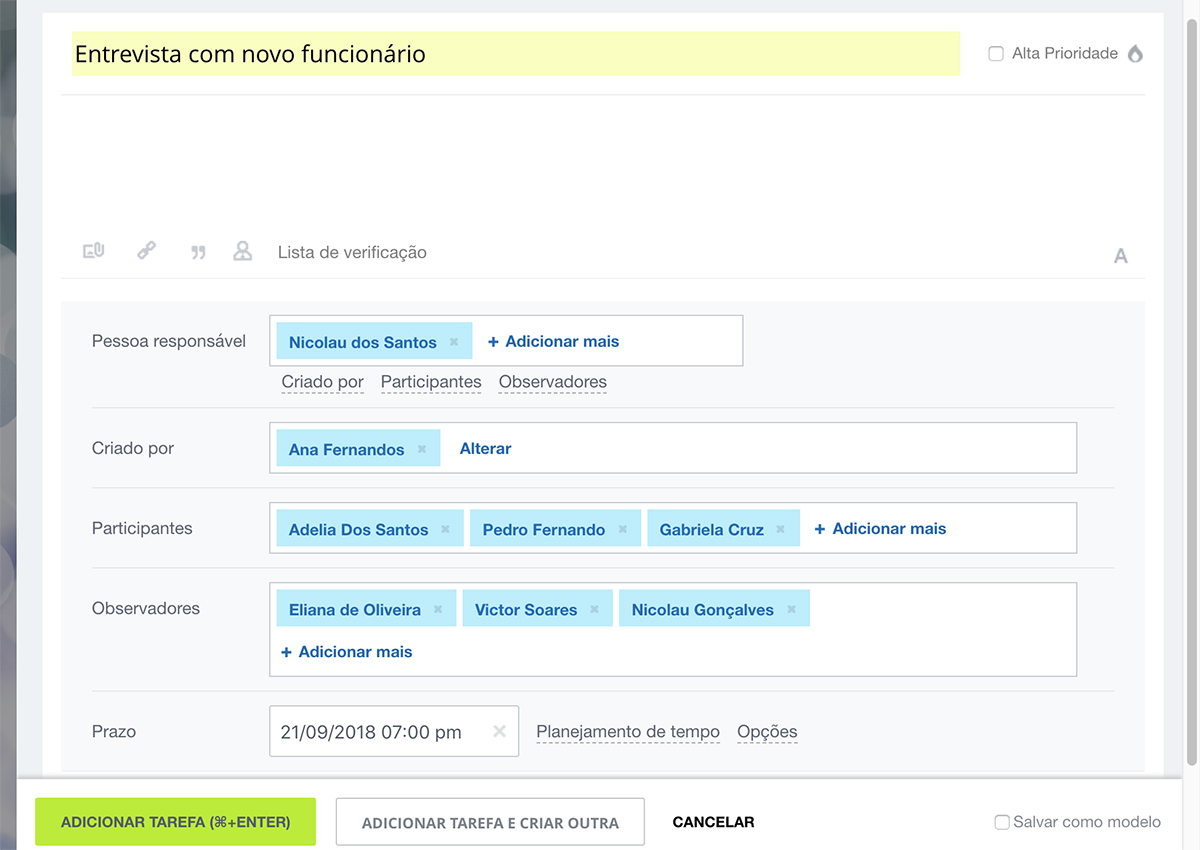
Task: Click the insert link icon
Action: tap(146, 252)
